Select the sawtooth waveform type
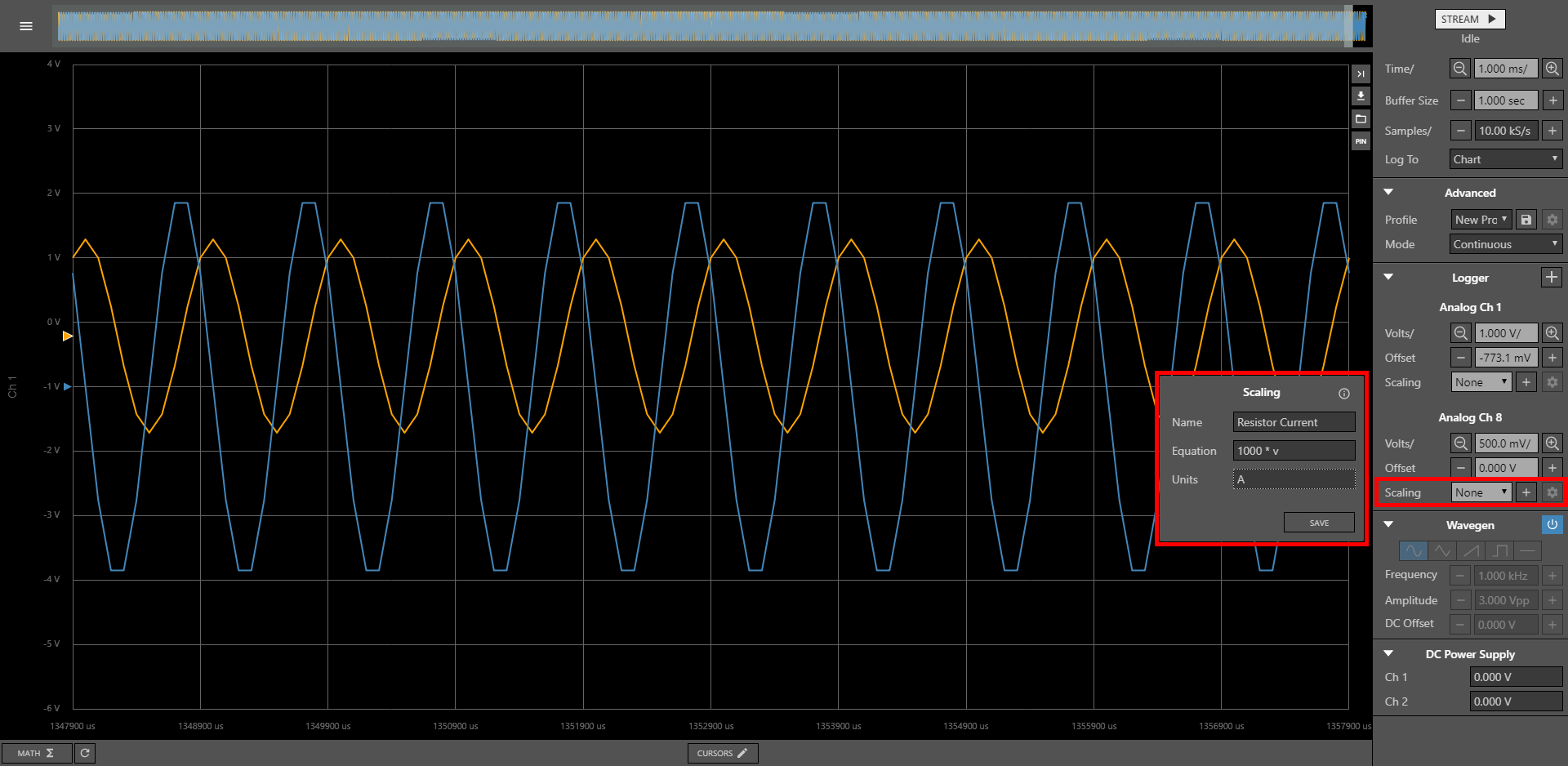The image size is (1568, 766). 1471,551
